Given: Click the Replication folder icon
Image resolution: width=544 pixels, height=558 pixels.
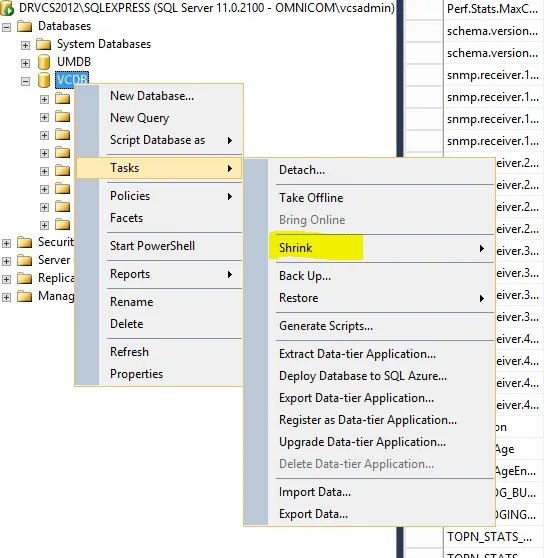Looking at the screenshot, I should tap(25, 278).
